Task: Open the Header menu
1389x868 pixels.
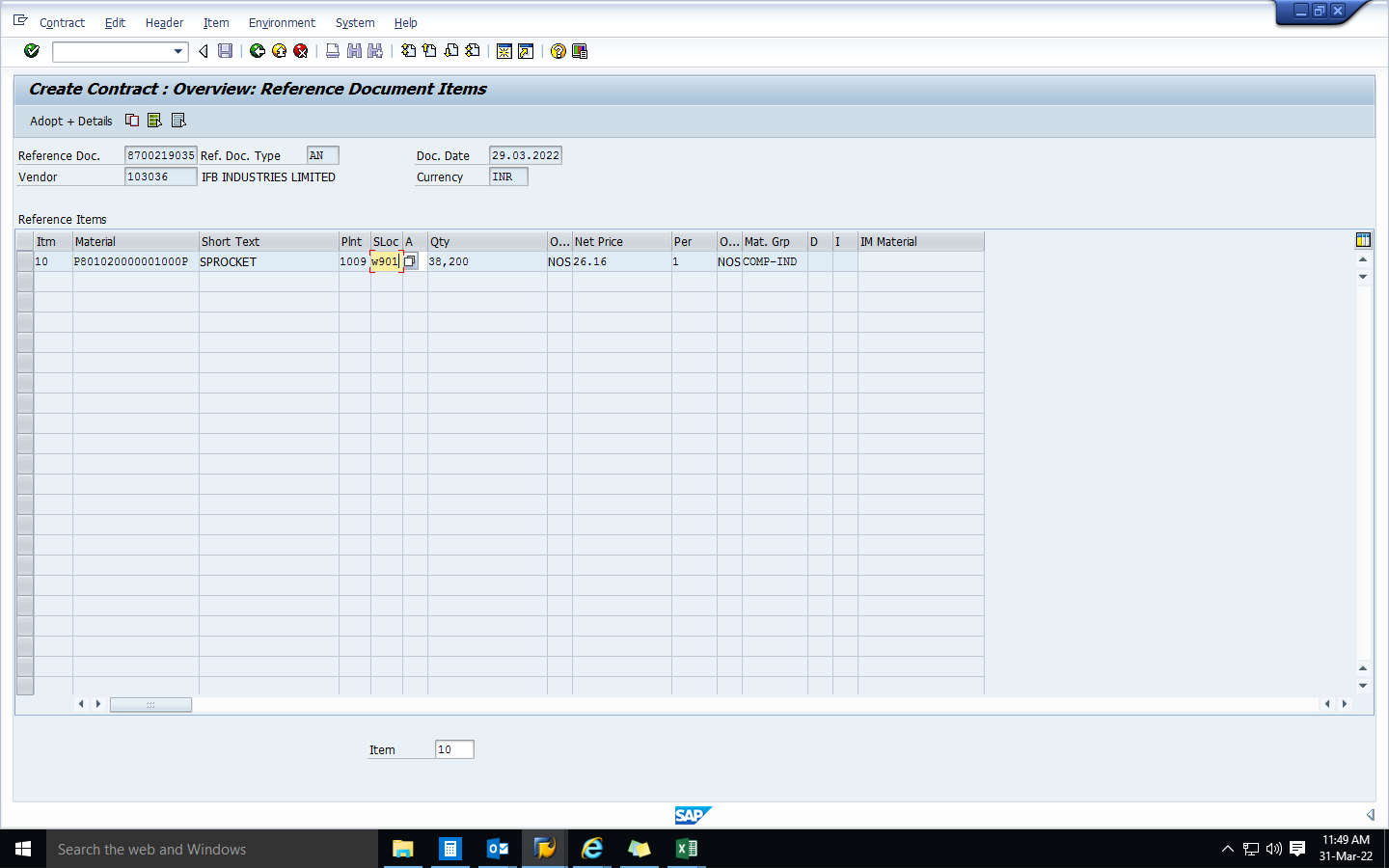Action: (164, 22)
